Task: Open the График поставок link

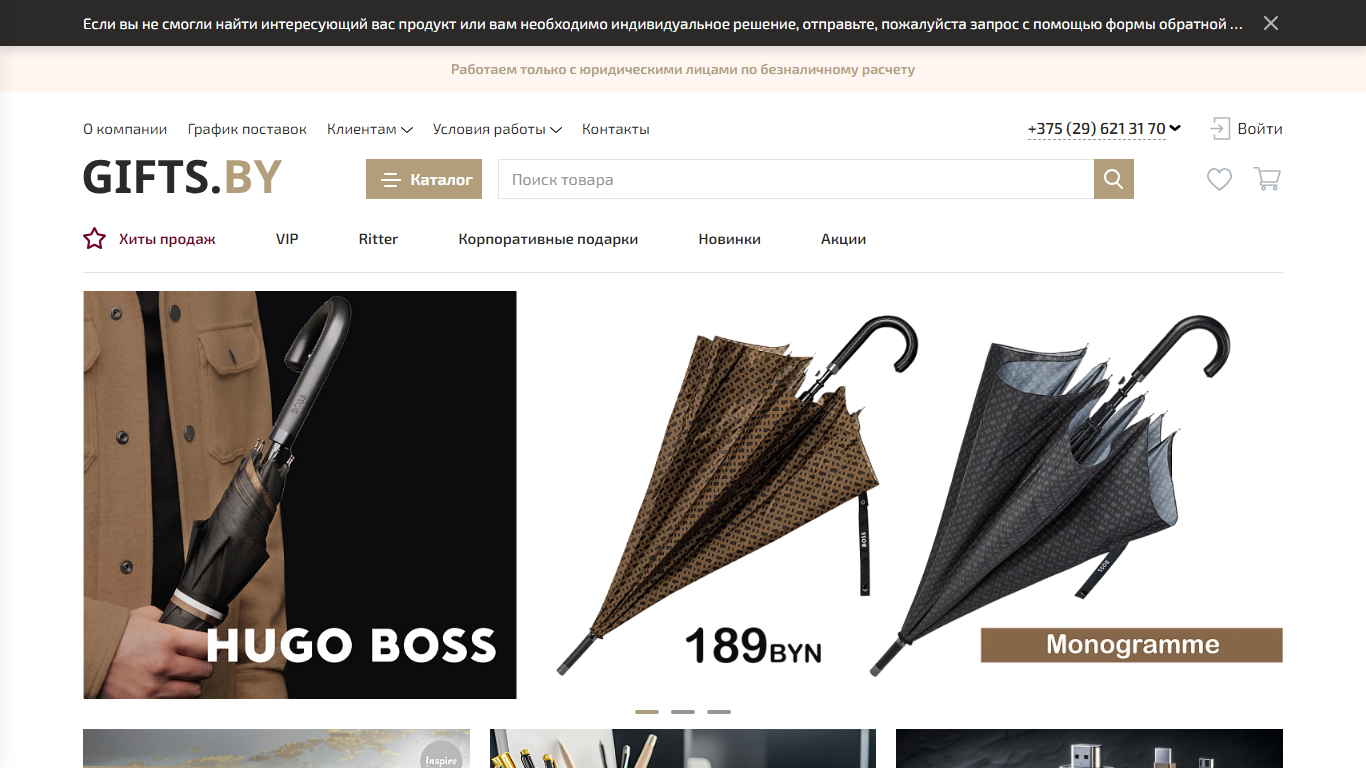Action: [x=247, y=129]
